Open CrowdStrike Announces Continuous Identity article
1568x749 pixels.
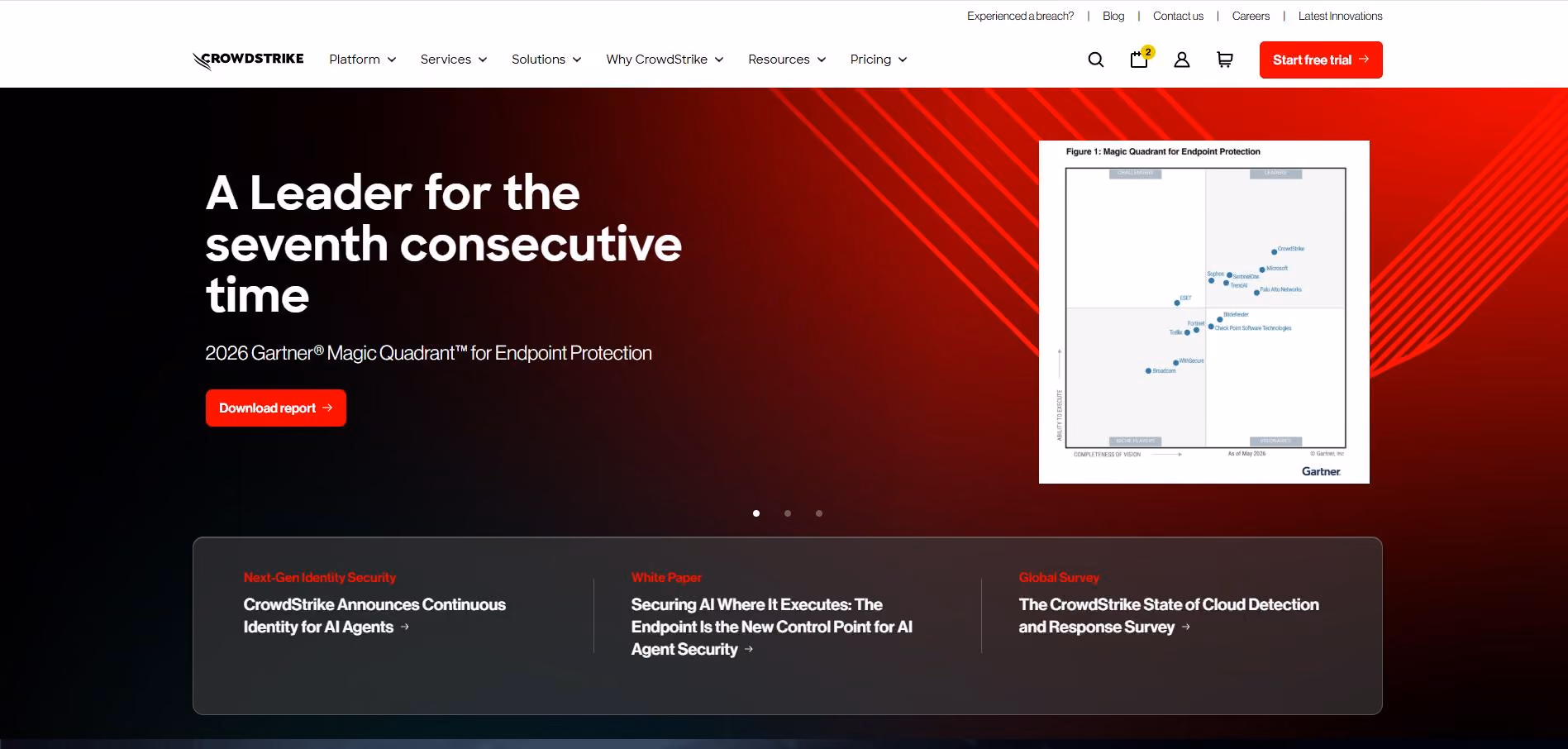coord(374,616)
